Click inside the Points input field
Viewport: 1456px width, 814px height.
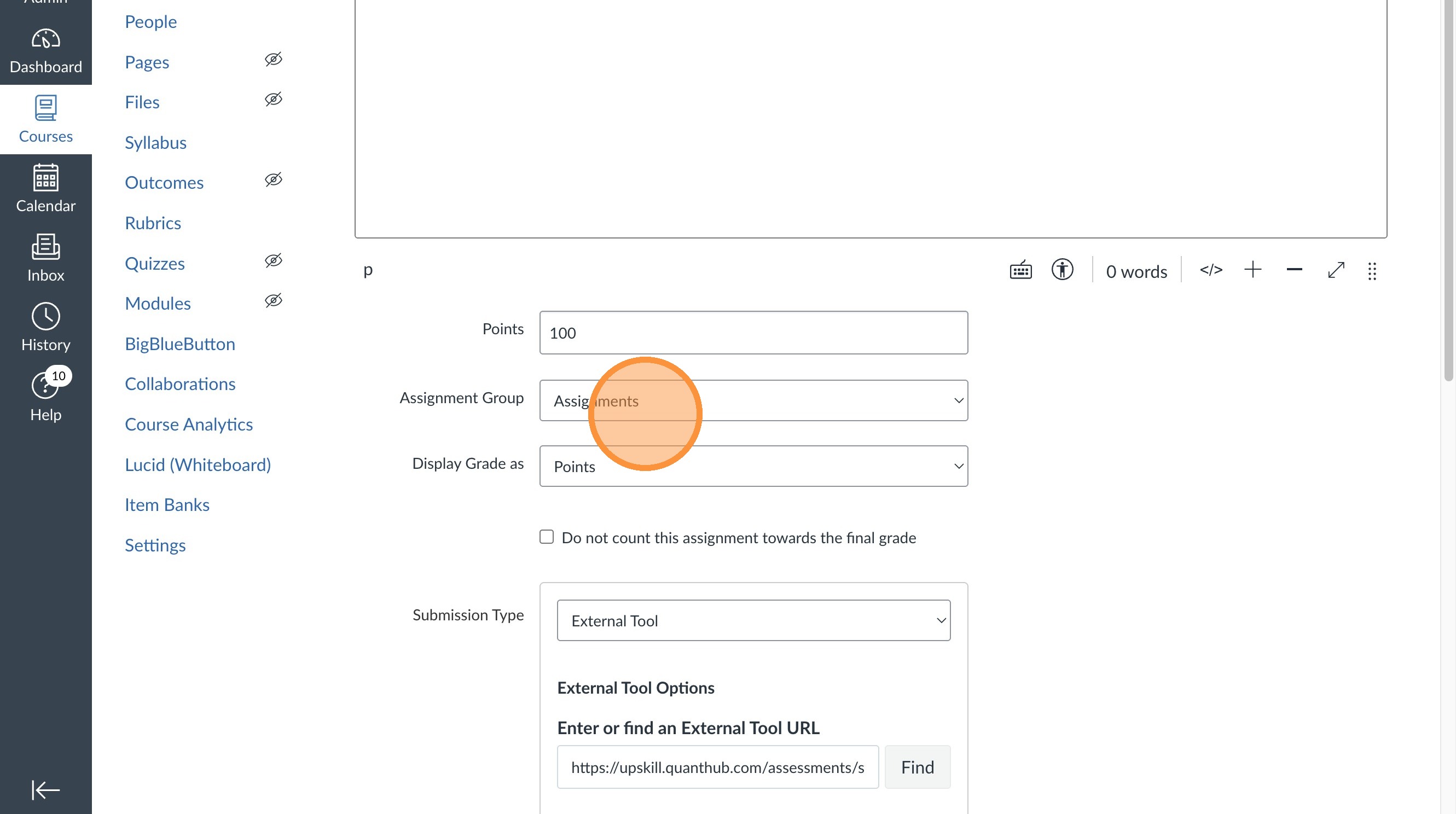(x=753, y=333)
